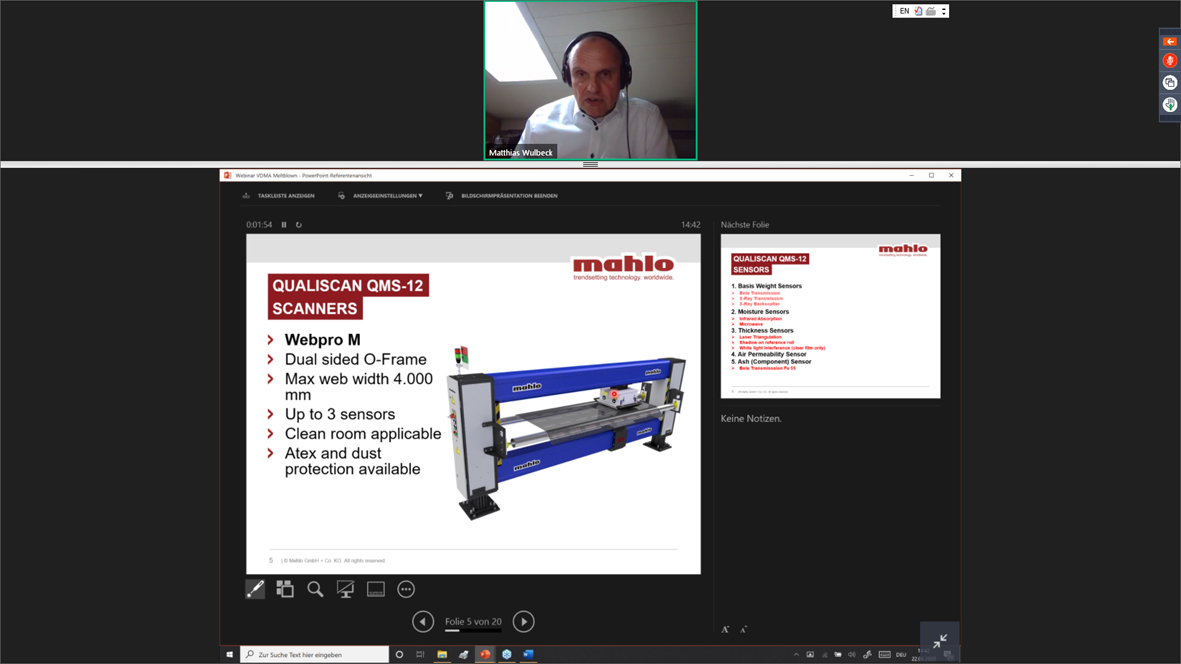Open the Windows Start menu

click(x=230, y=655)
